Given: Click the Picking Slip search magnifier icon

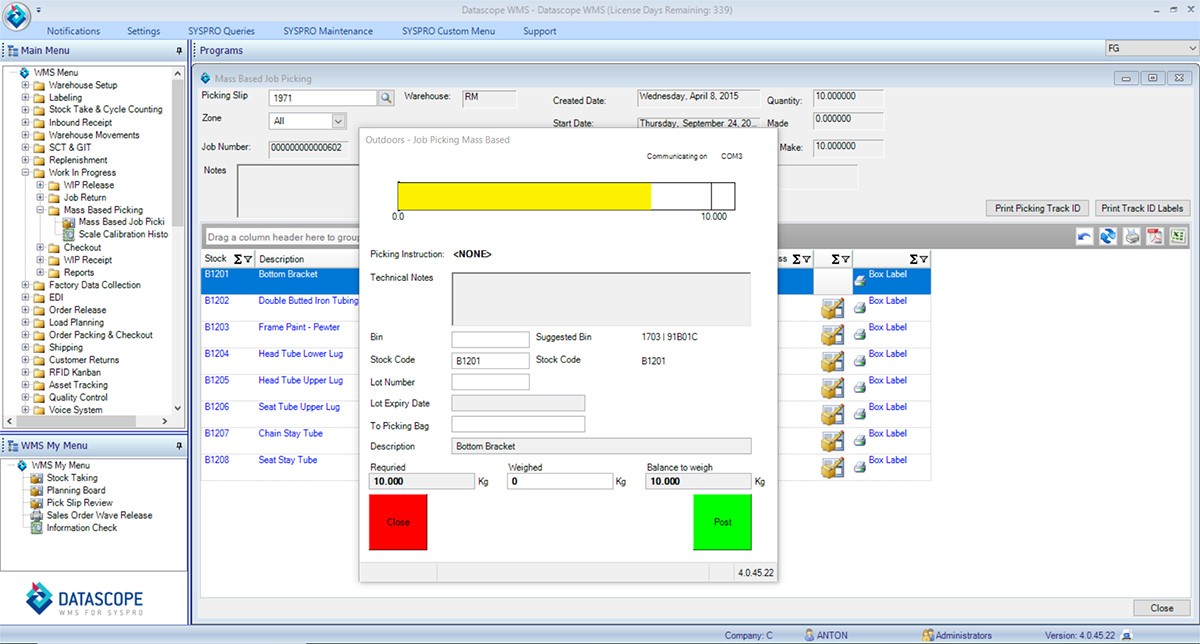Looking at the screenshot, I should (x=386, y=98).
